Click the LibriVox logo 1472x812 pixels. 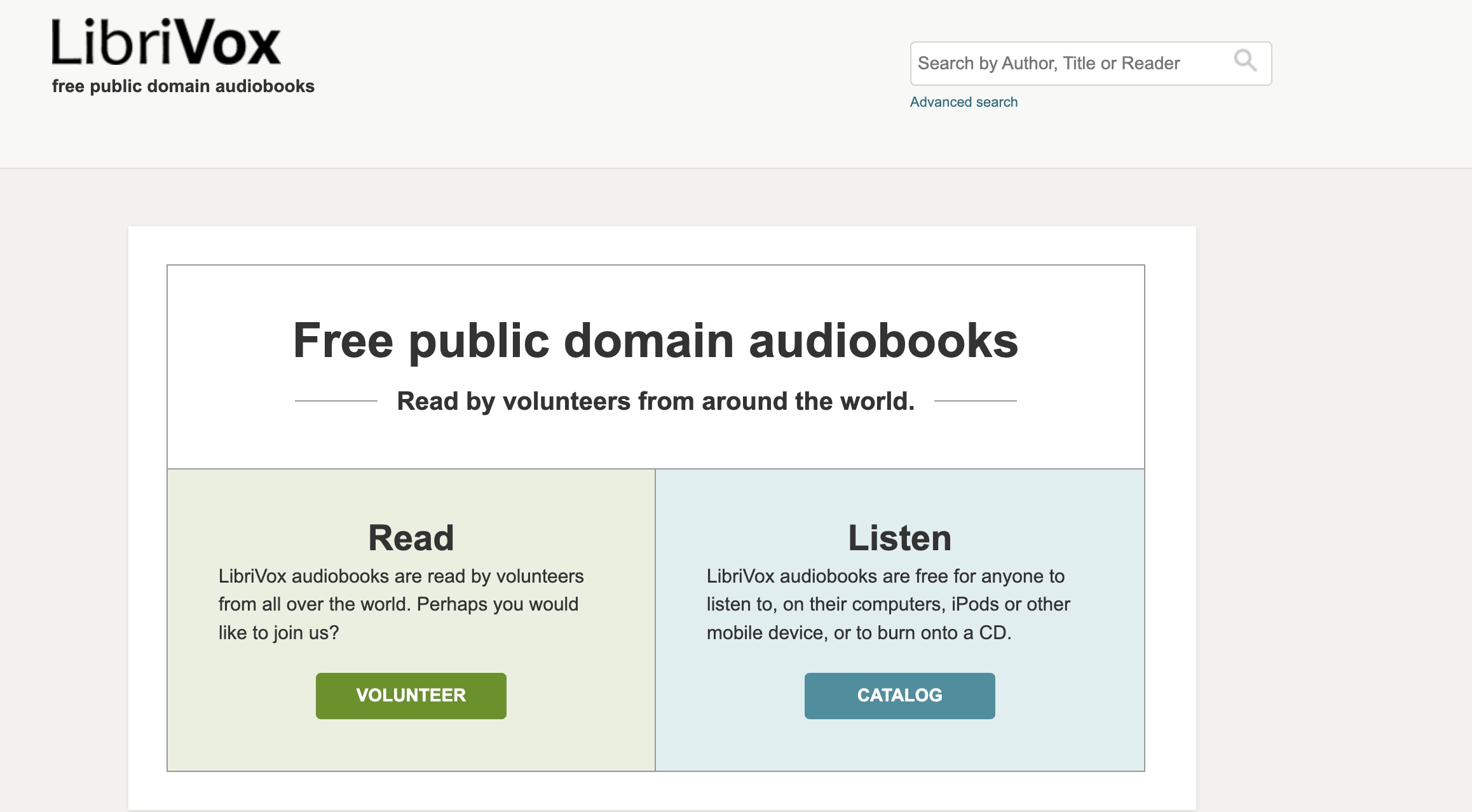click(166, 43)
